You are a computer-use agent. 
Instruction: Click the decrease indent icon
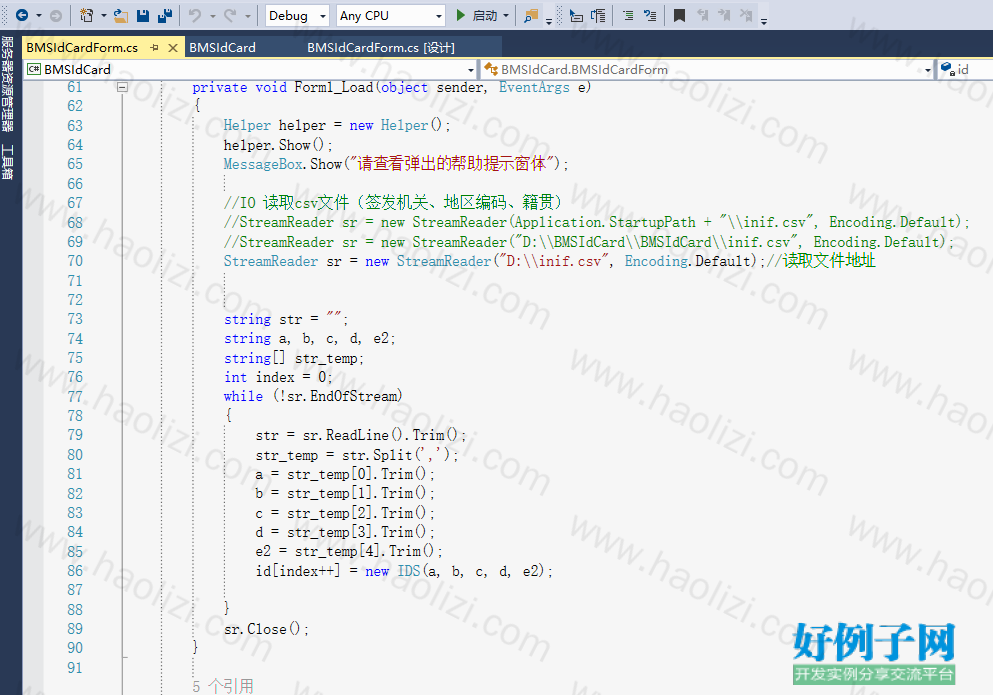(628, 15)
